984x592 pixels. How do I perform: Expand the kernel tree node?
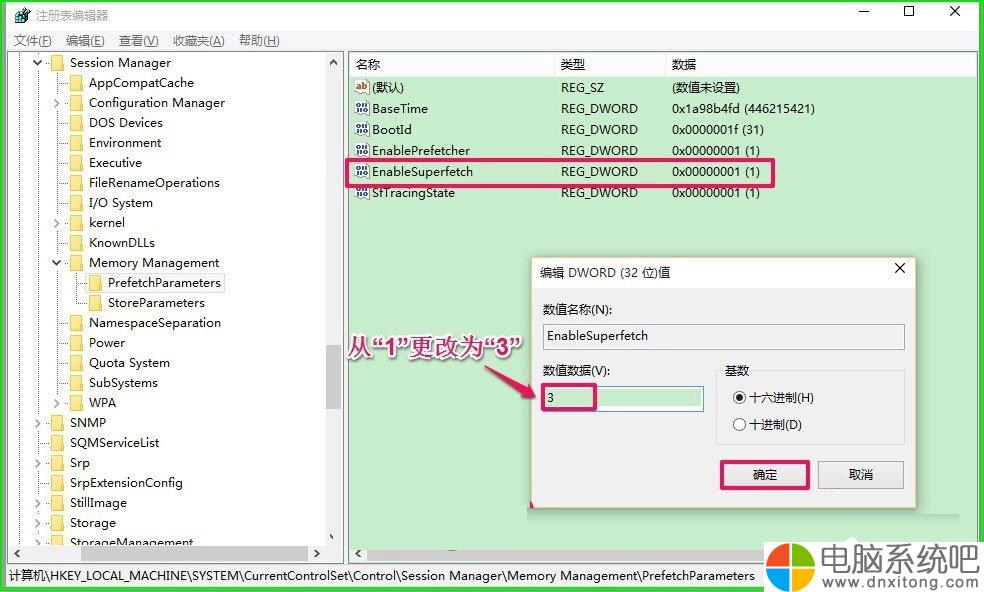point(56,223)
